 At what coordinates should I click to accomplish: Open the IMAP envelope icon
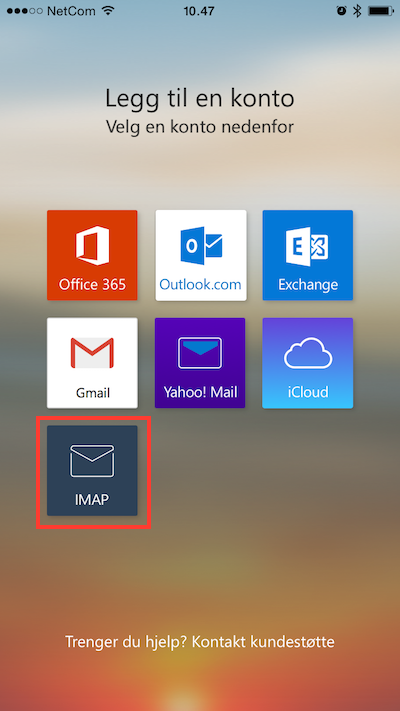92,461
